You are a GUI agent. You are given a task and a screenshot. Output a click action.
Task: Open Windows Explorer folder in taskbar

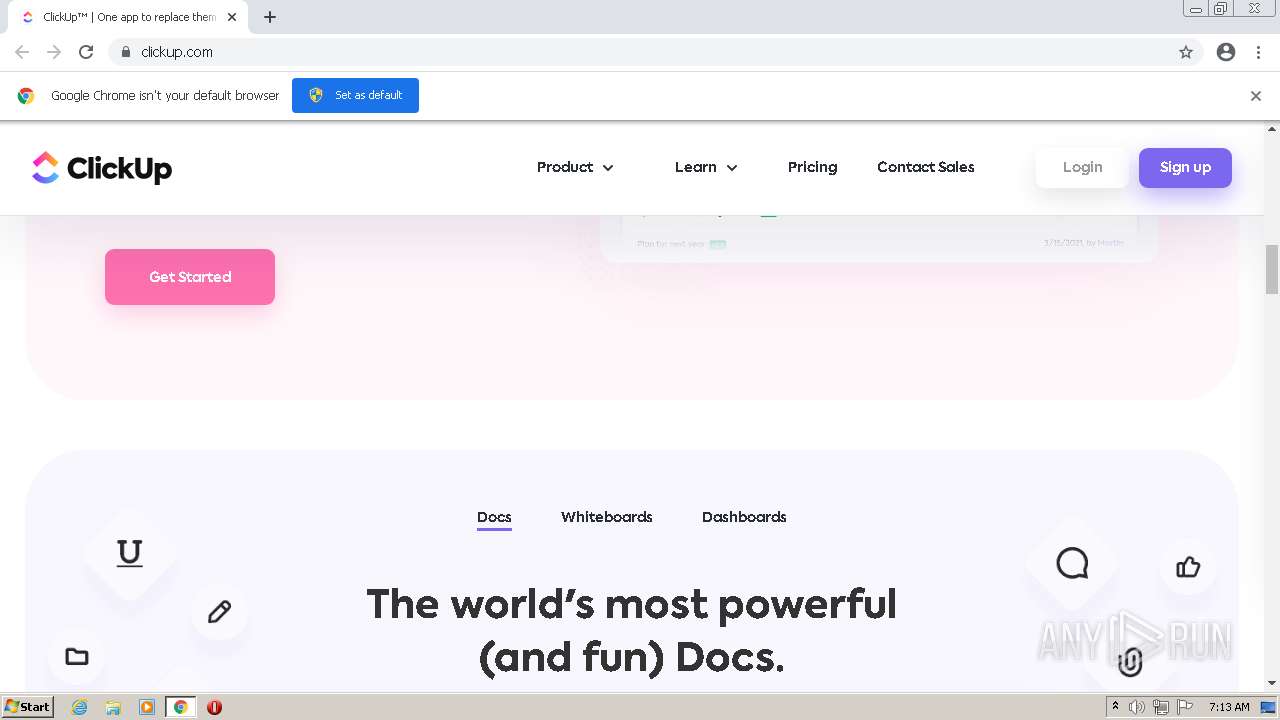tap(113, 707)
